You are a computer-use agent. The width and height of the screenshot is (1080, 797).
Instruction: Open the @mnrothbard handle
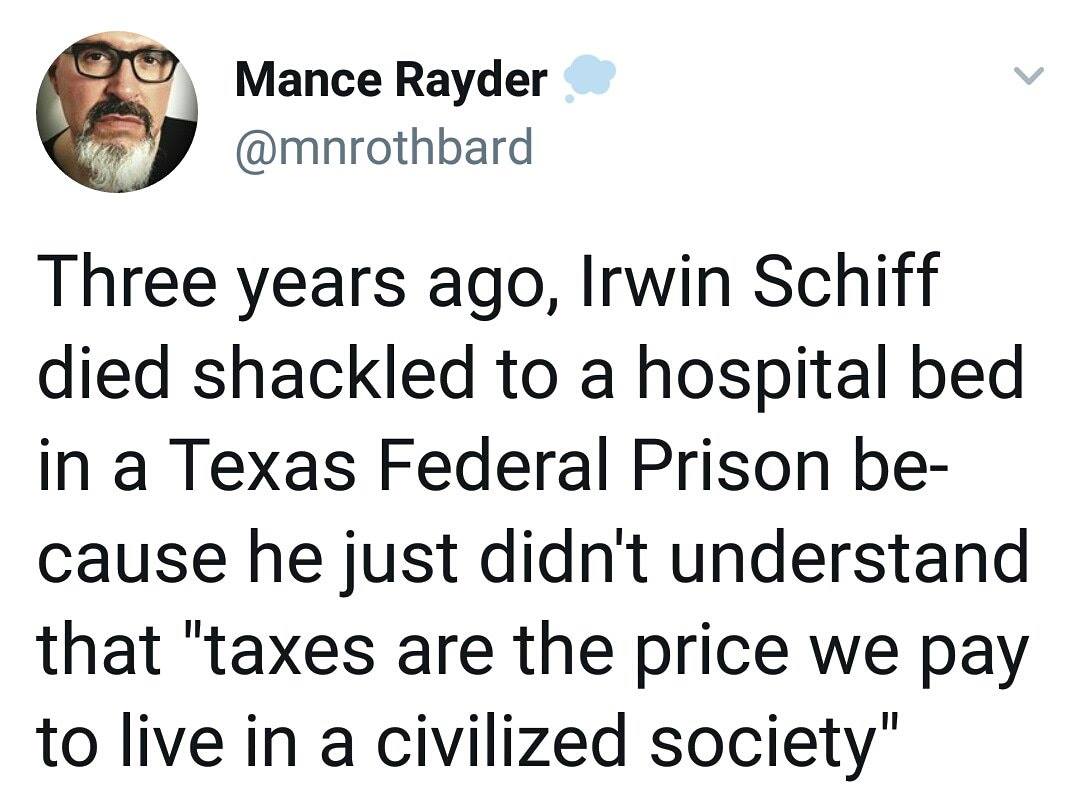click(x=384, y=148)
